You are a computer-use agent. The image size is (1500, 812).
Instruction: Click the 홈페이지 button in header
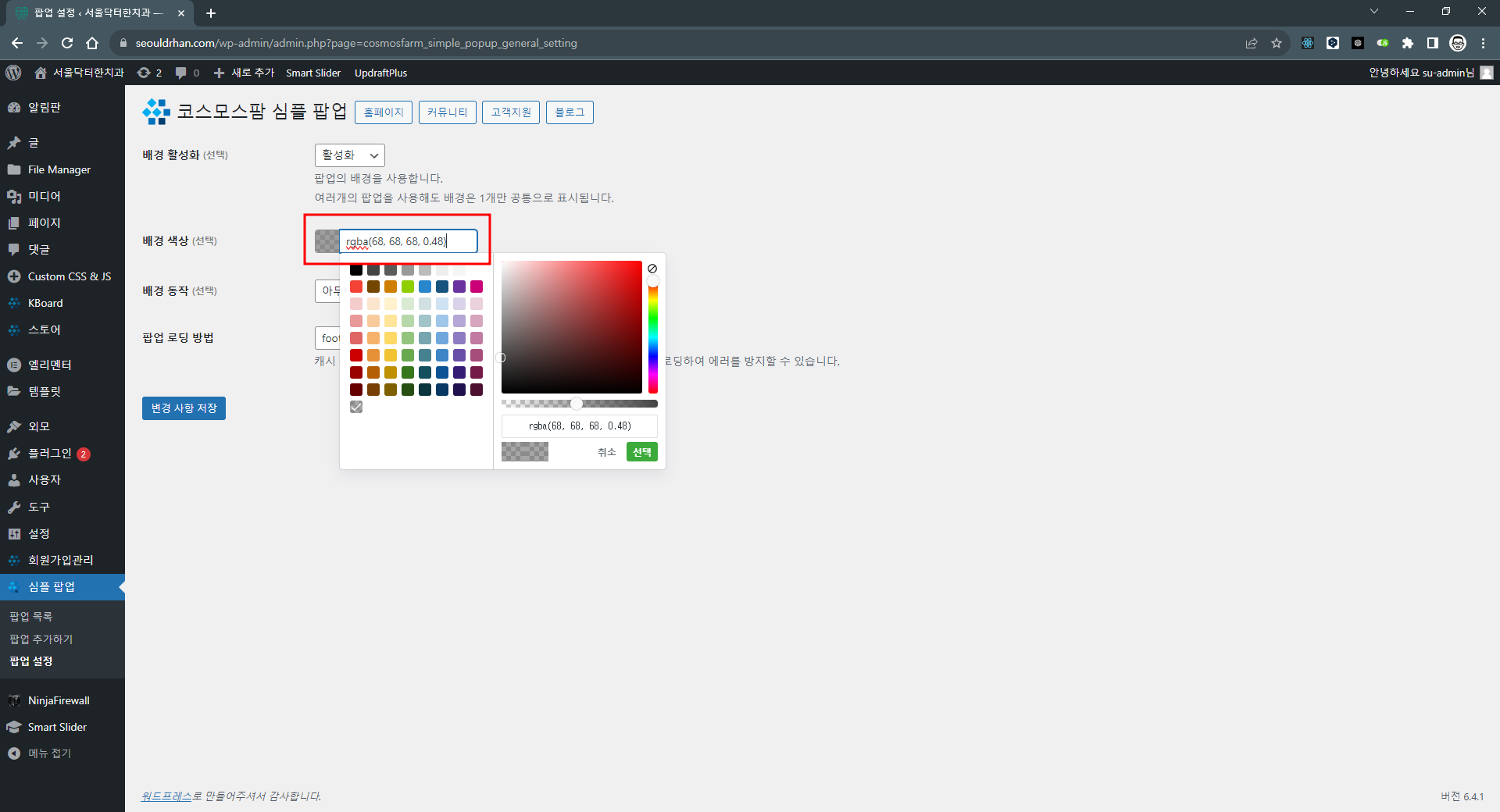384,112
